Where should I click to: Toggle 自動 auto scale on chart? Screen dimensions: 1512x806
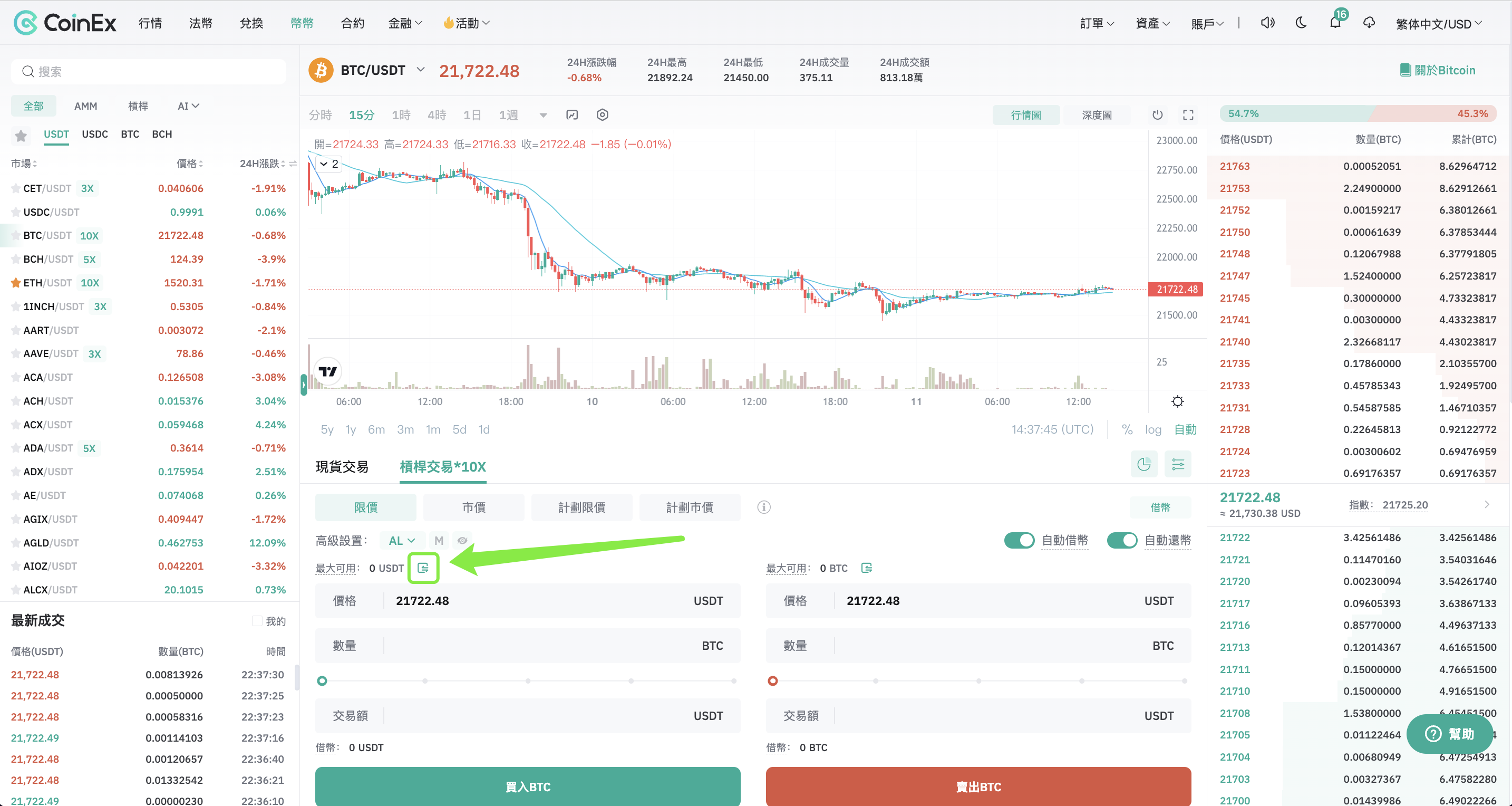pos(1185,429)
